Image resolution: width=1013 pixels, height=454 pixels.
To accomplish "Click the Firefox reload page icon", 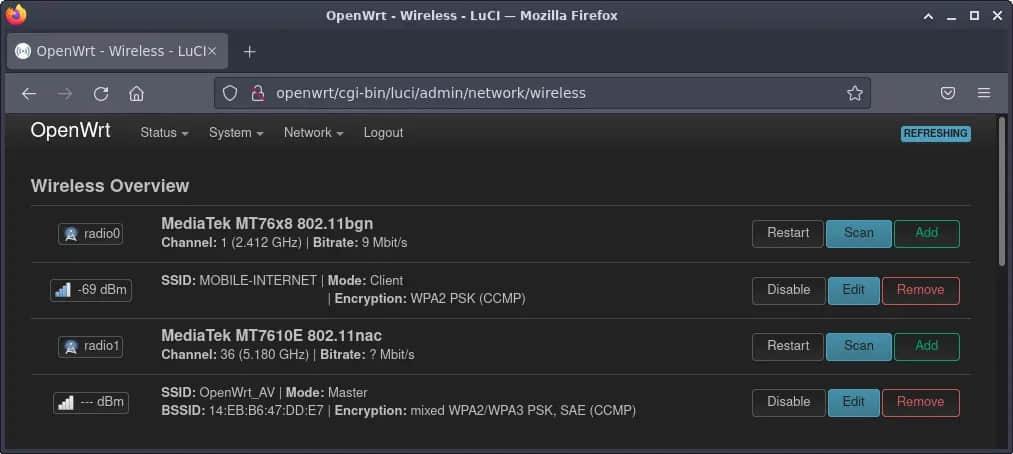I will point(101,93).
